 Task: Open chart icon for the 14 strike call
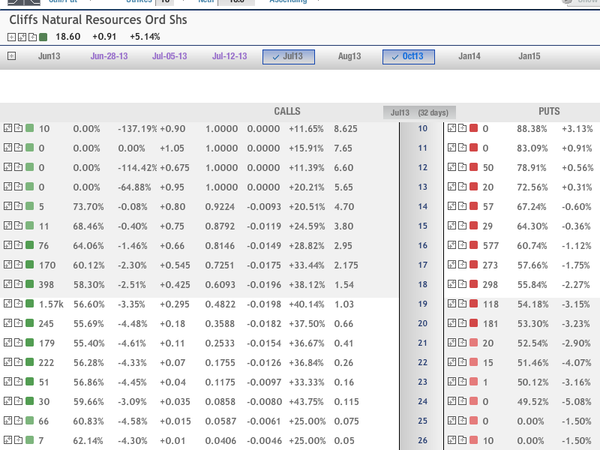point(8,206)
